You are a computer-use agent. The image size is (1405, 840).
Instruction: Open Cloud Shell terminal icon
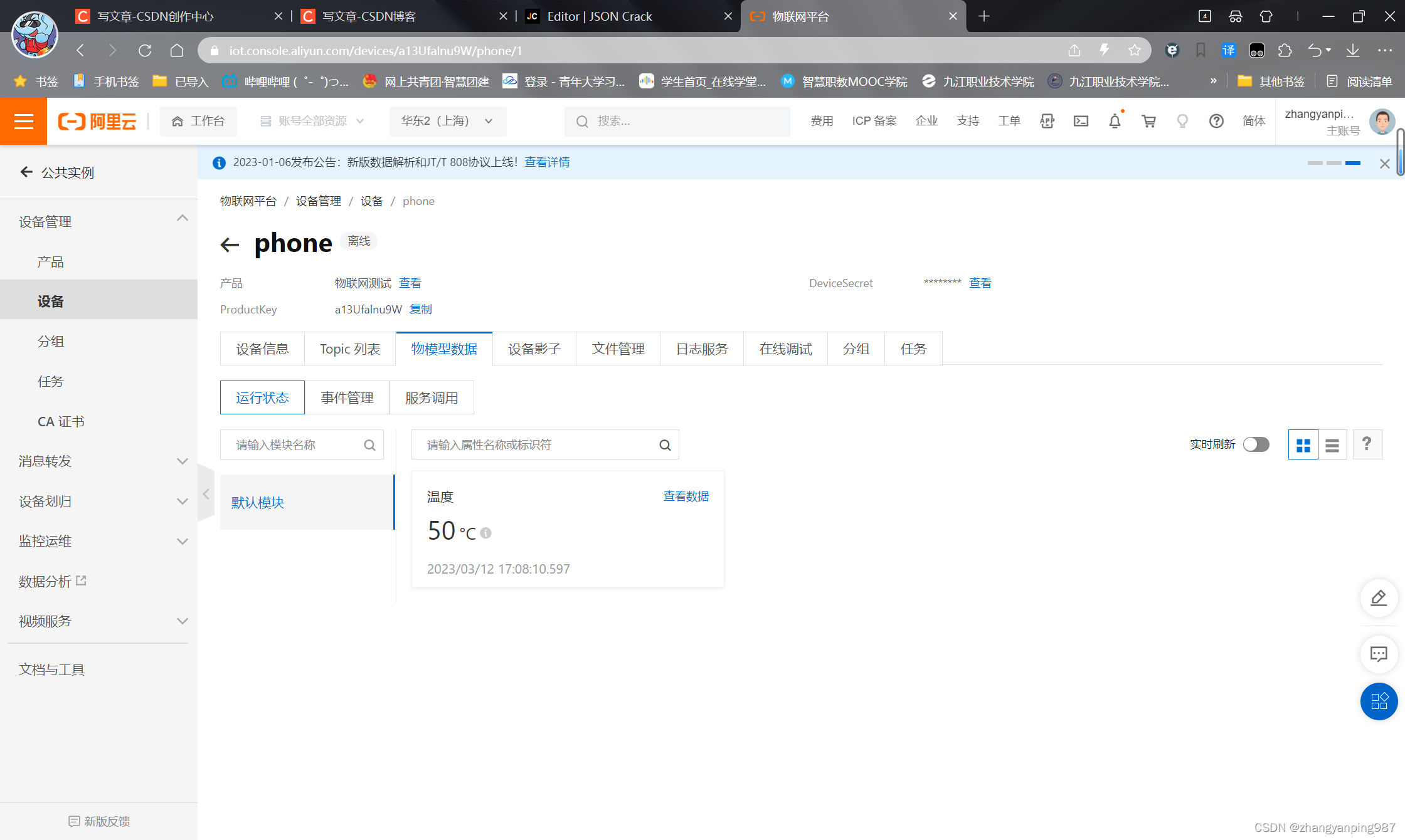[x=1081, y=121]
